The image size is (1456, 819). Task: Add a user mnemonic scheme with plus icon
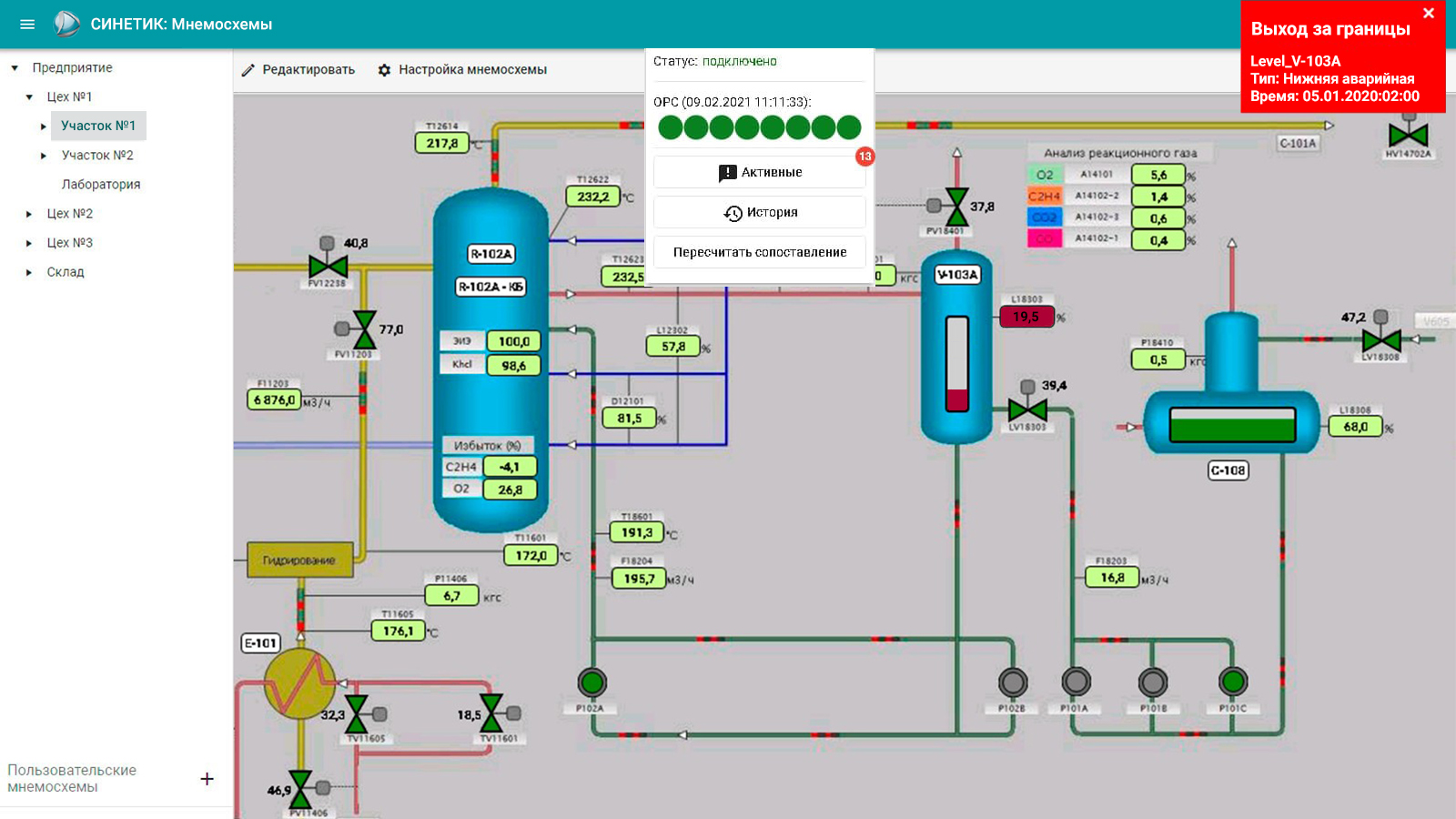[x=207, y=779]
